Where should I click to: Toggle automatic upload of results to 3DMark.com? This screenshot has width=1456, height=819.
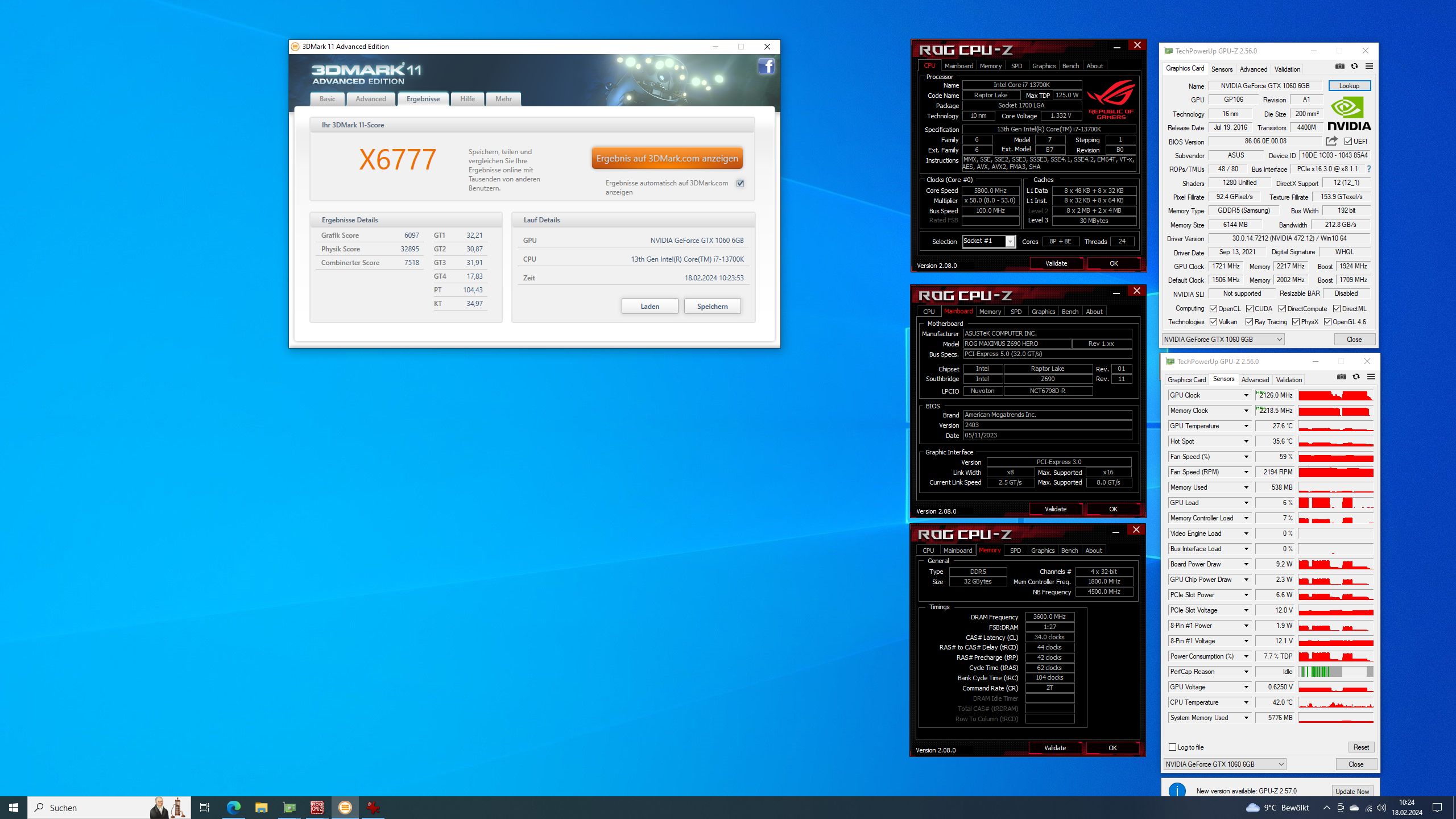pyautogui.click(x=740, y=183)
